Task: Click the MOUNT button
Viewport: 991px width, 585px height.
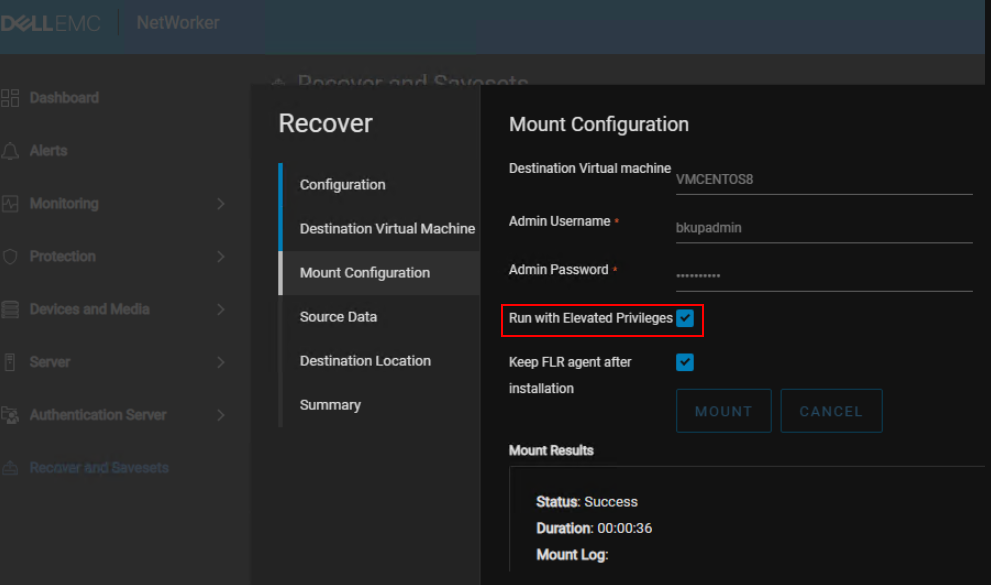Action: tap(723, 410)
